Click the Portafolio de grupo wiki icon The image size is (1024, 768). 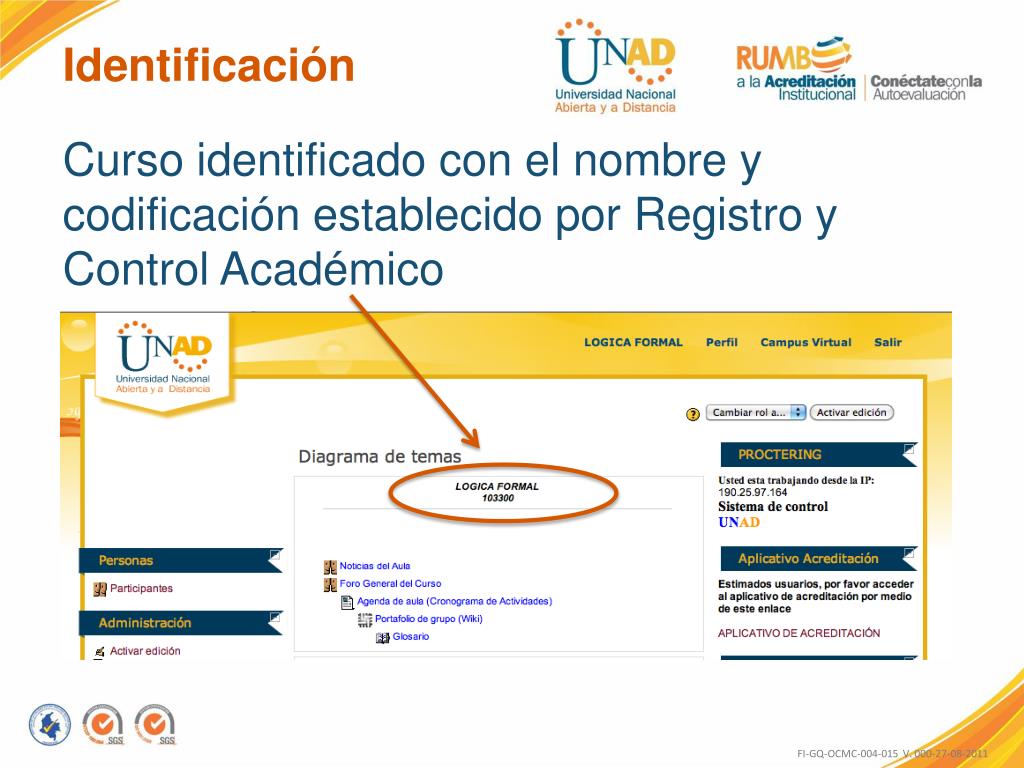(x=365, y=620)
